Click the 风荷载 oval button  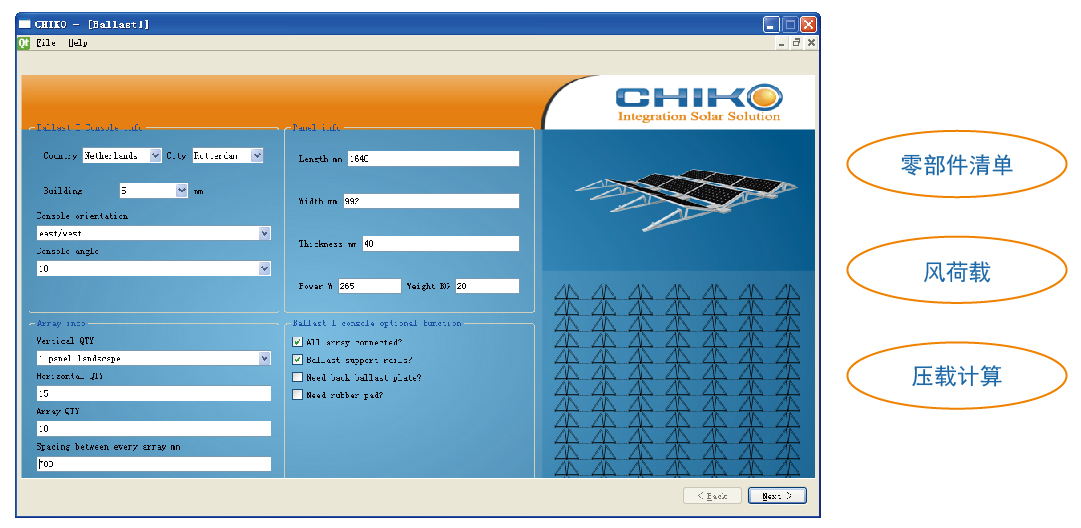pyautogui.click(x=956, y=271)
